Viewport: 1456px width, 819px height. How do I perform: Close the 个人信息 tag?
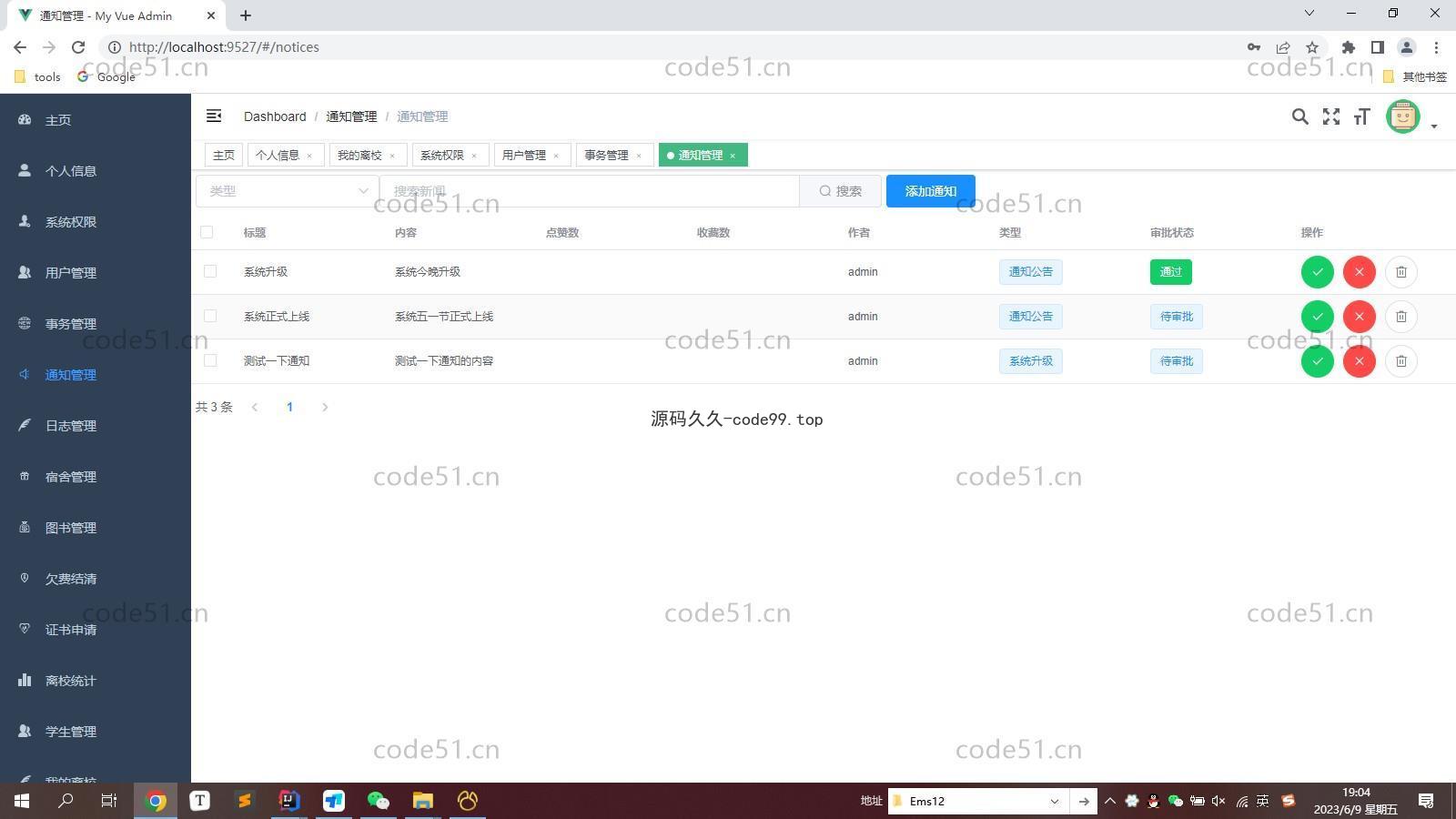pyautogui.click(x=309, y=156)
